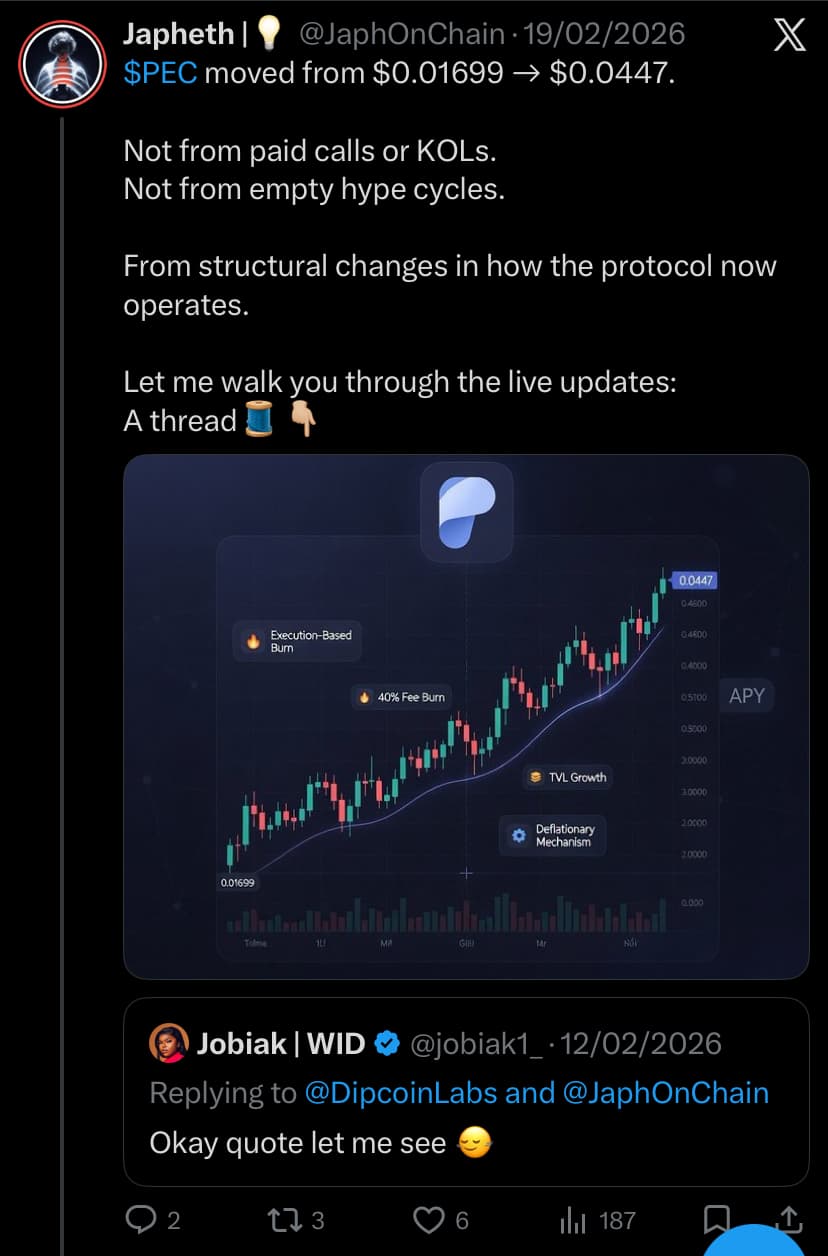Viewport: 828px width, 1256px height.
Task: Click the 19/02/2026 post date
Action: pyautogui.click(x=604, y=34)
